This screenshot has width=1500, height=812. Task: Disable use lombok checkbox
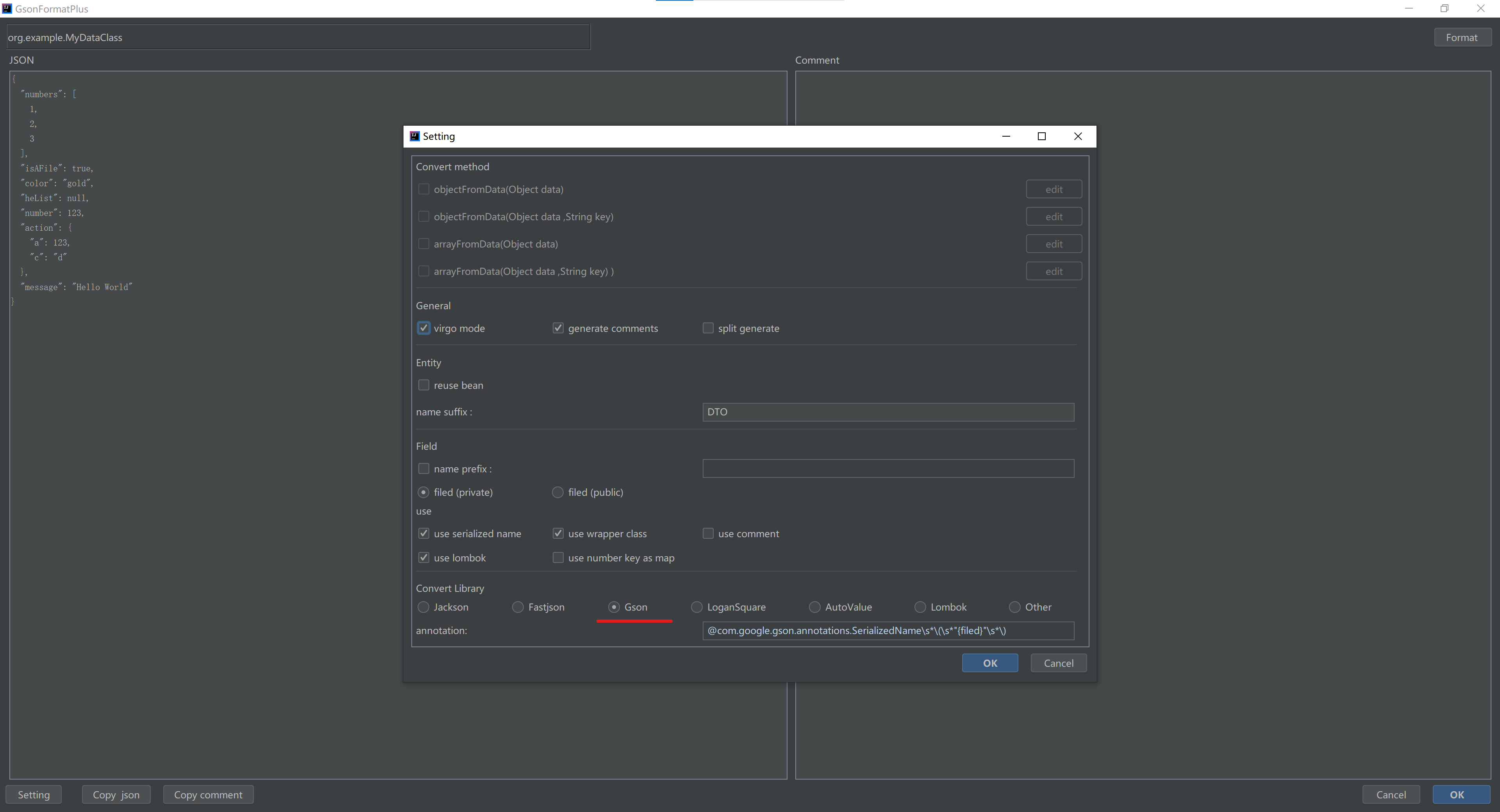424,557
